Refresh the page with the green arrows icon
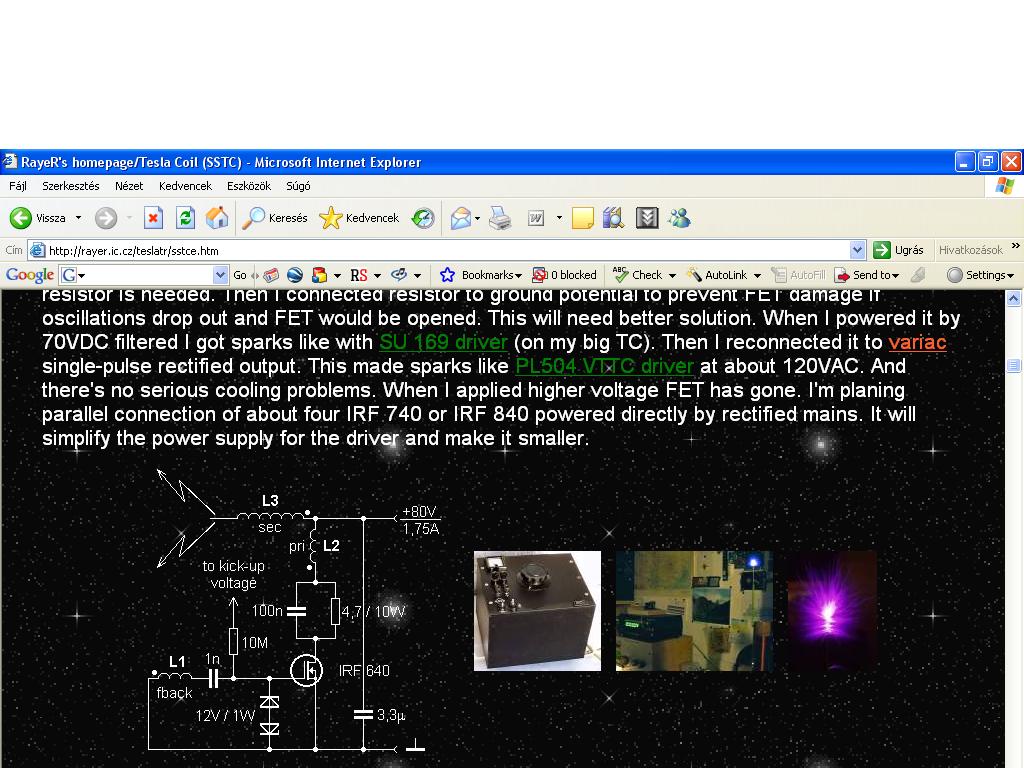 [185, 218]
